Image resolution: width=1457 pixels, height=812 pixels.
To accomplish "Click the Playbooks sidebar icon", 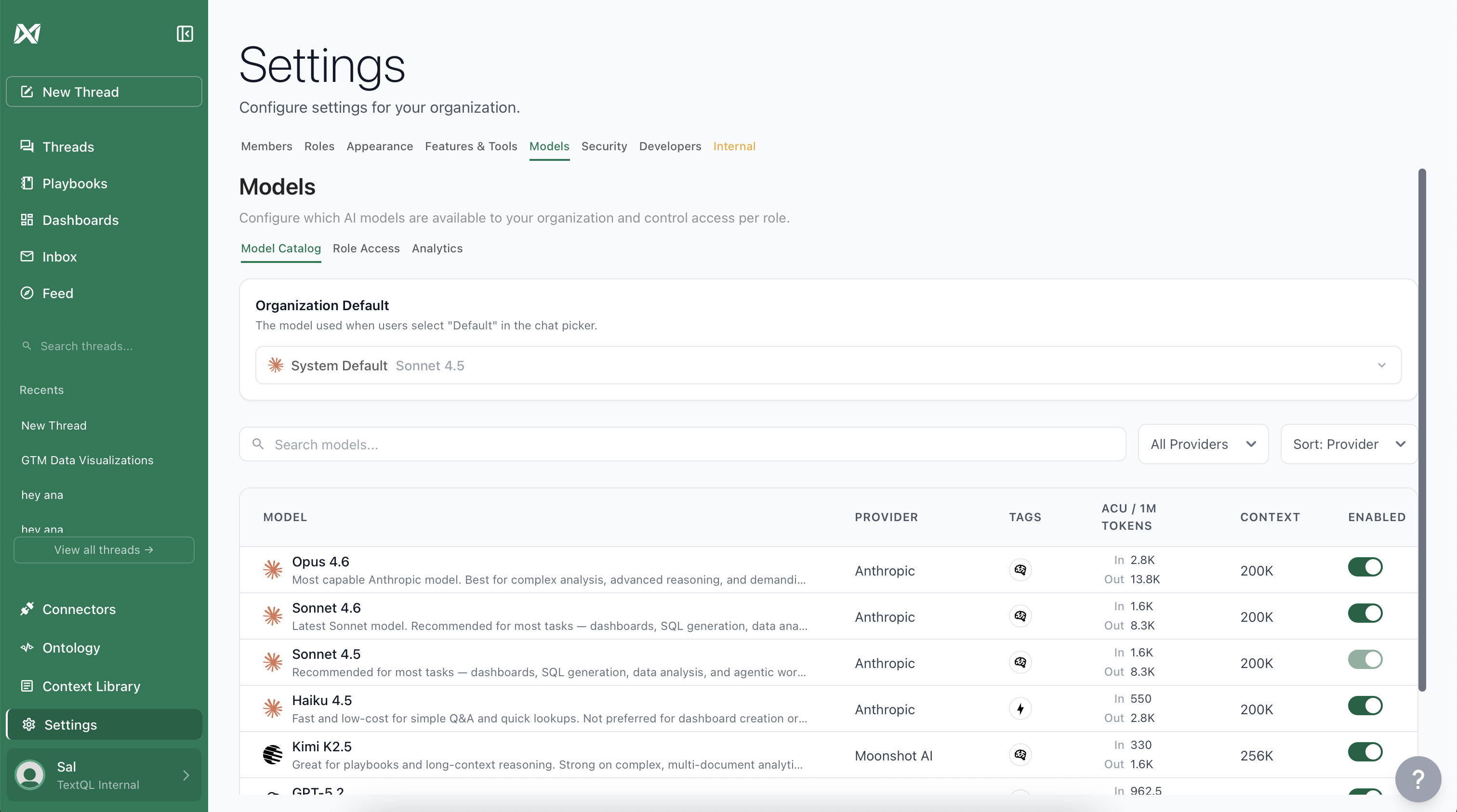I will point(26,183).
